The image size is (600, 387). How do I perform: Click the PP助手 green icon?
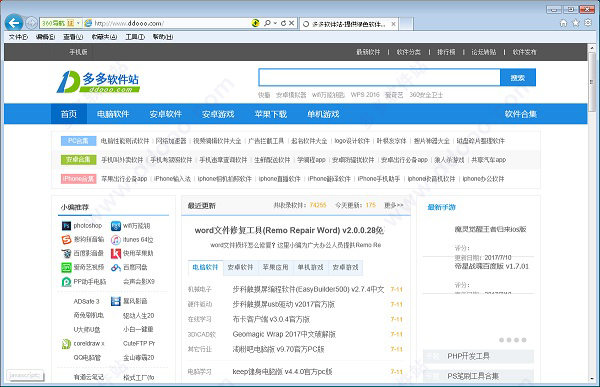(x=66, y=282)
